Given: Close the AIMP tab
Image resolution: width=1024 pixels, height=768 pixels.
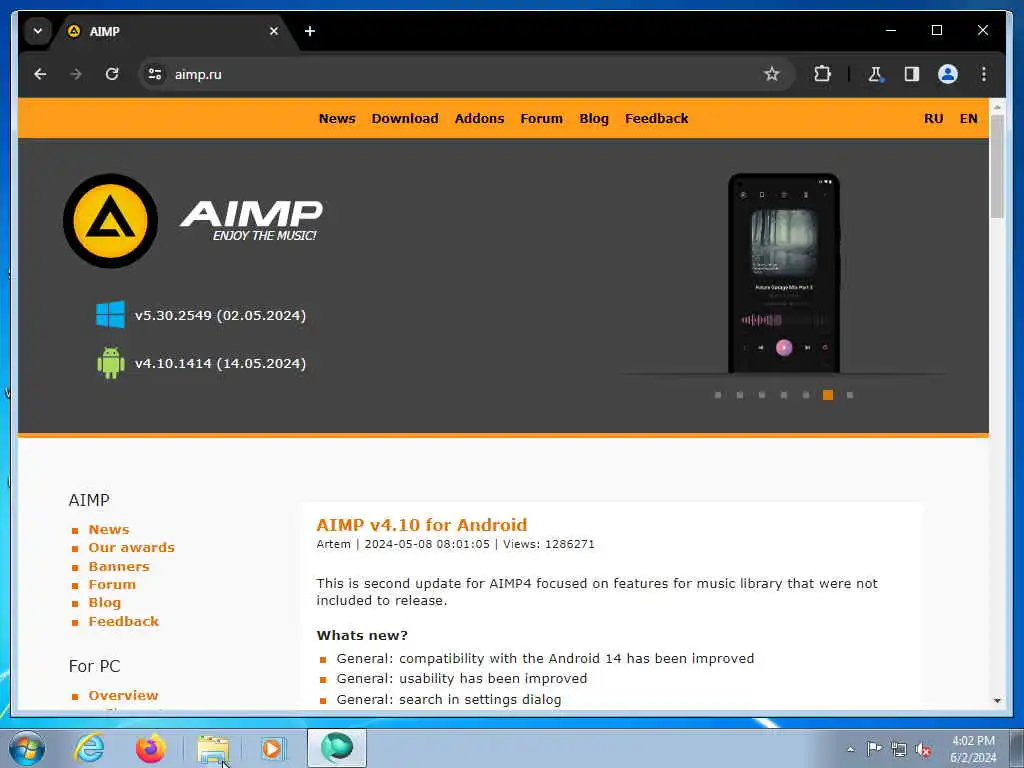Looking at the screenshot, I should point(274,31).
